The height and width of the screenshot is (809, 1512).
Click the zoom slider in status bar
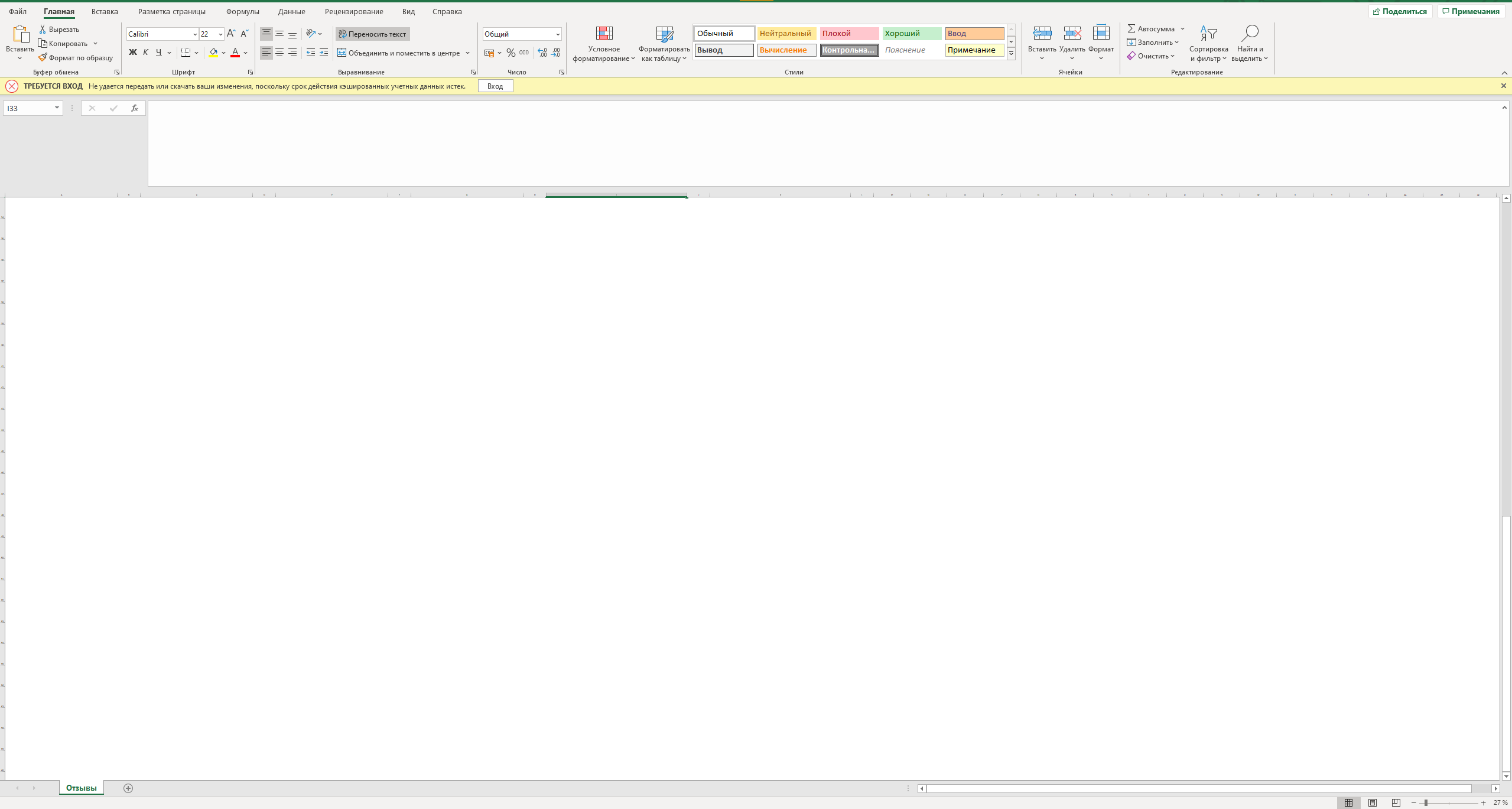coord(1448,802)
